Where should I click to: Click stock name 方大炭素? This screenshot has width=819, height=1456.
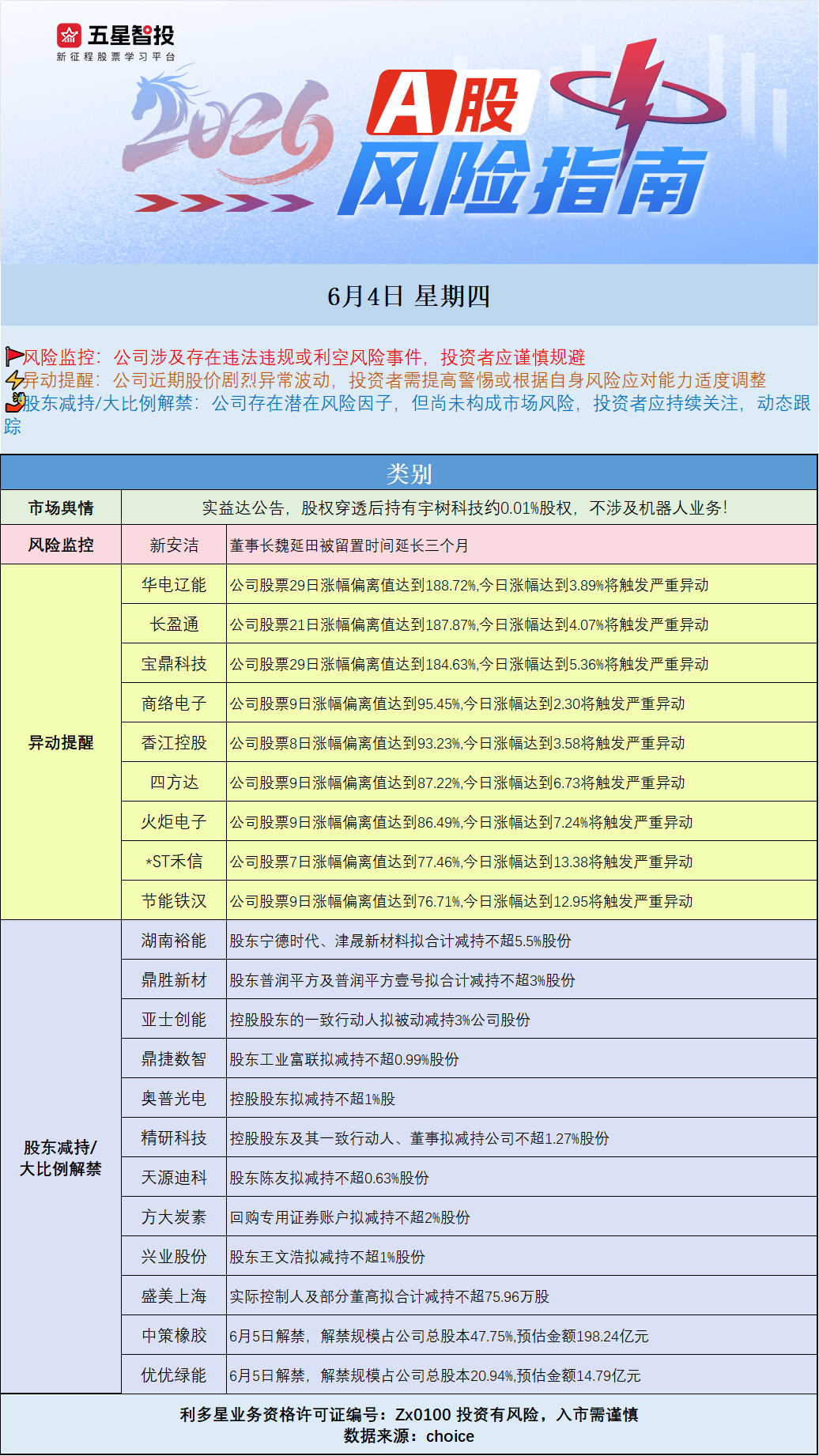(174, 1216)
